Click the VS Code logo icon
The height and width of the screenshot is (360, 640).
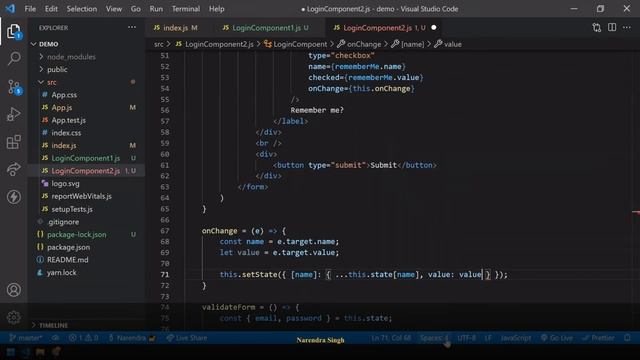(x=10, y=9)
